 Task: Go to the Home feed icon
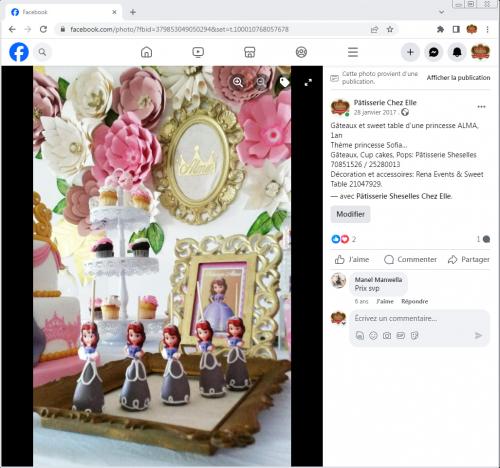146,52
